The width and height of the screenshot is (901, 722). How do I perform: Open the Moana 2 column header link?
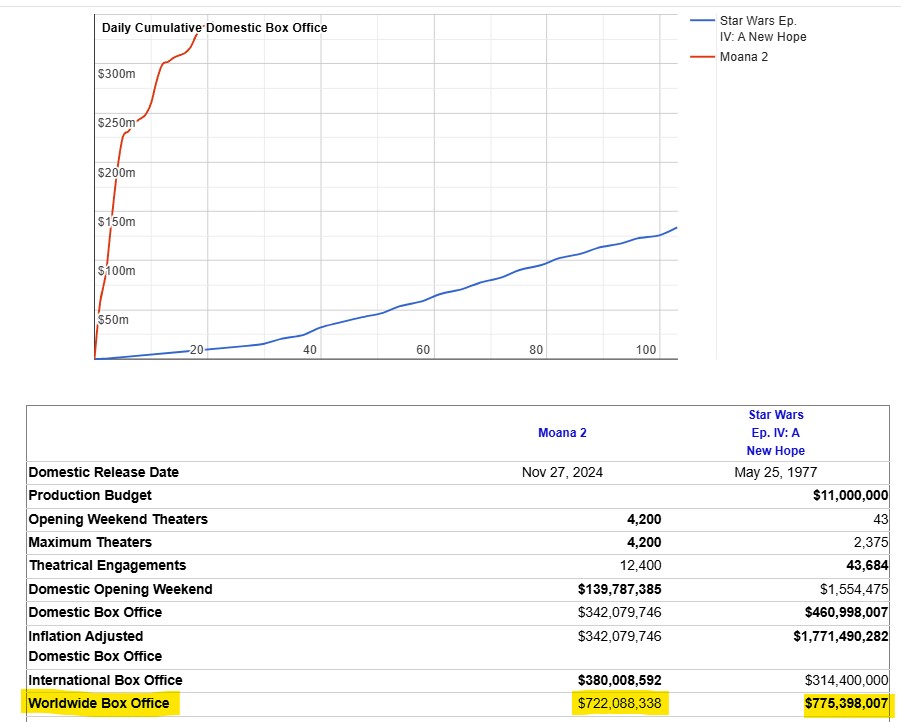pyautogui.click(x=562, y=433)
